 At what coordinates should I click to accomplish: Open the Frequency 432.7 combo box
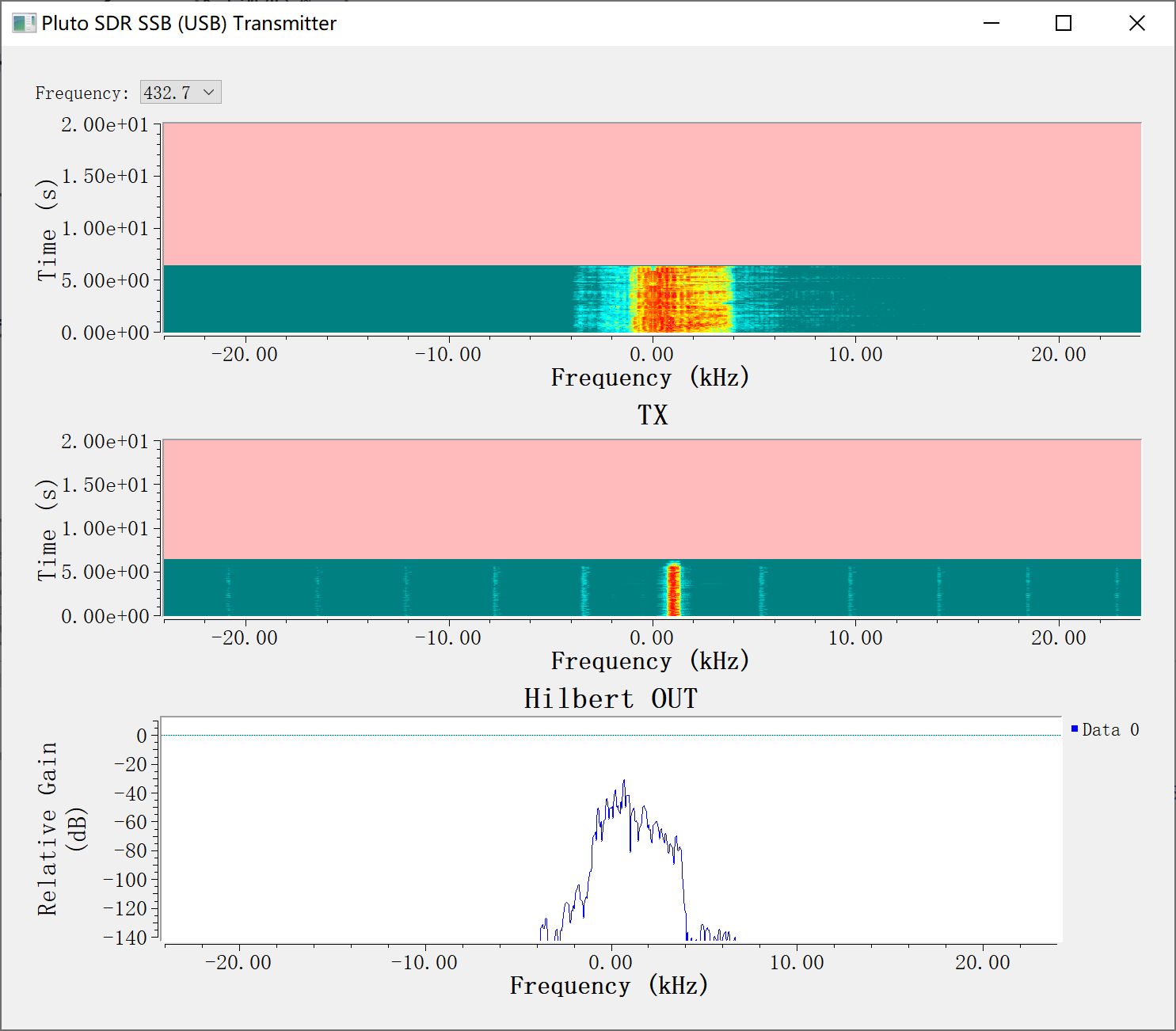pos(181,93)
